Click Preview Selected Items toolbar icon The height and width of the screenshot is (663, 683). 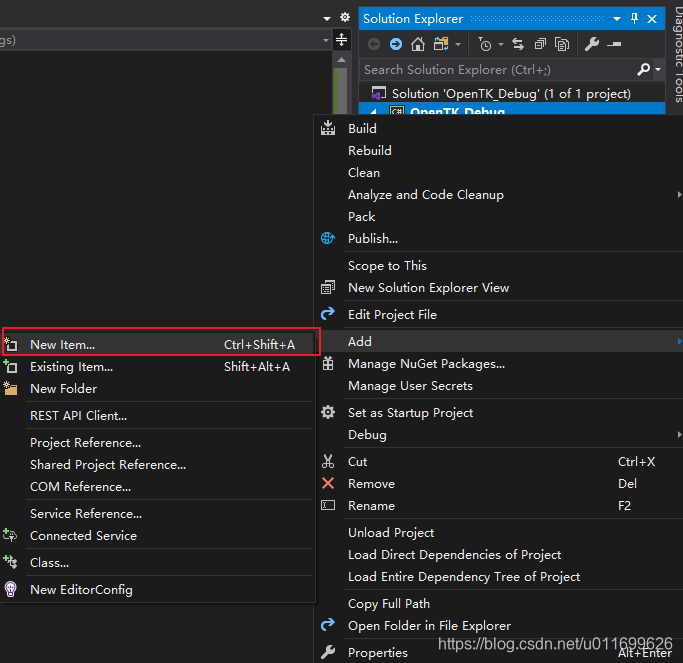click(614, 44)
